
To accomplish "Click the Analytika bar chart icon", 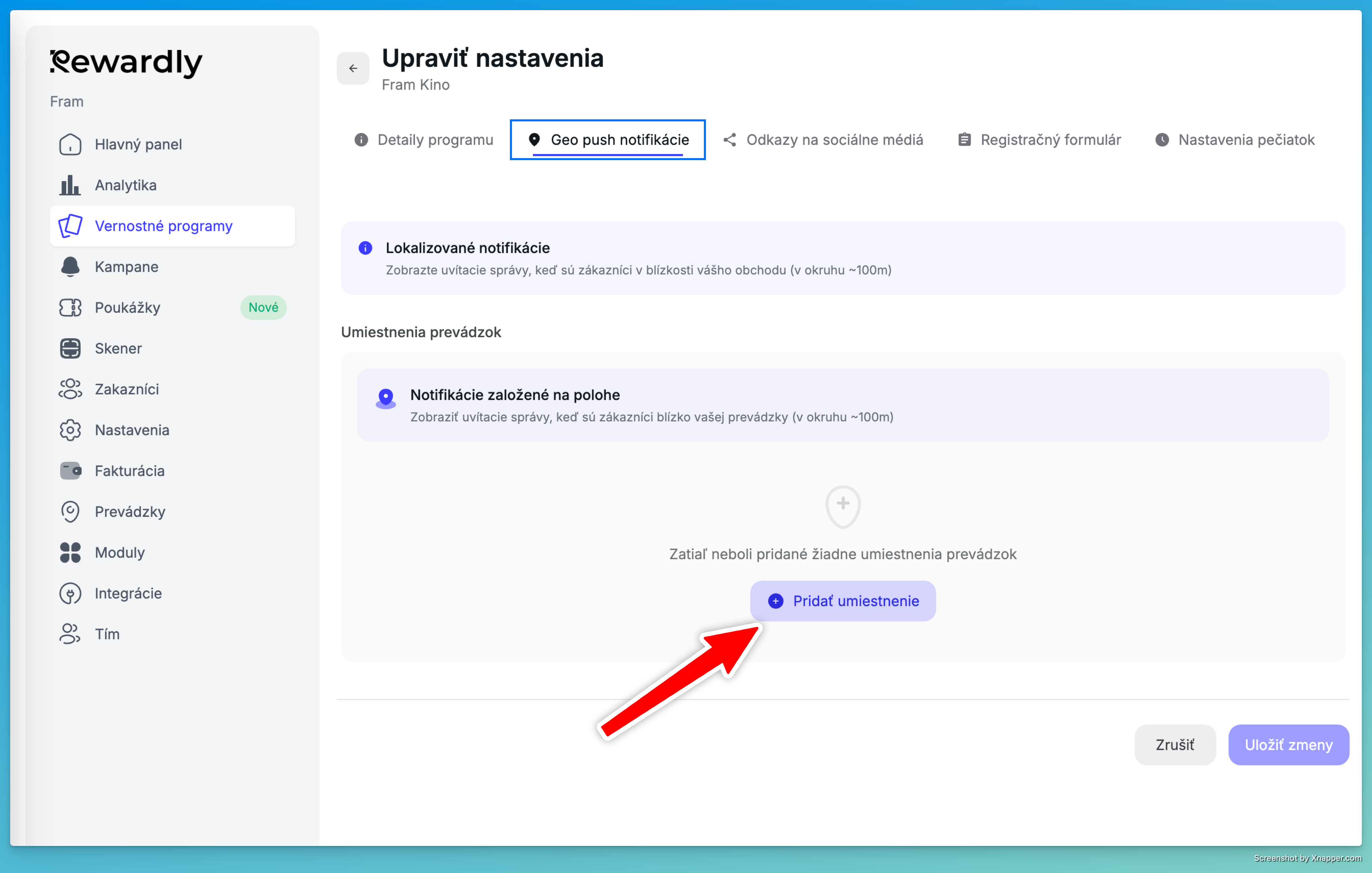I will point(70,185).
